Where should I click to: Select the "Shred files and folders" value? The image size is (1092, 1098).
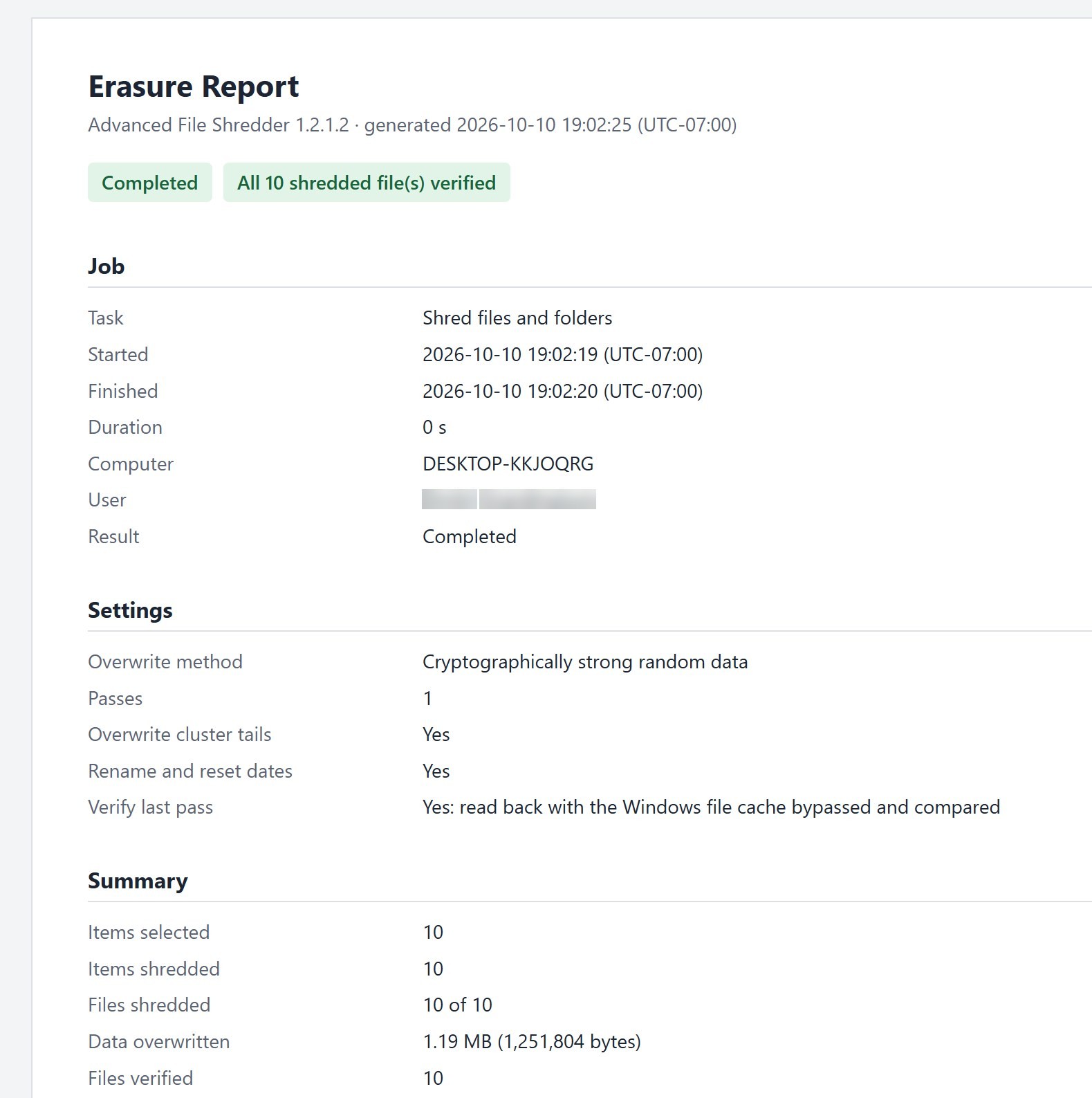click(x=517, y=318)
